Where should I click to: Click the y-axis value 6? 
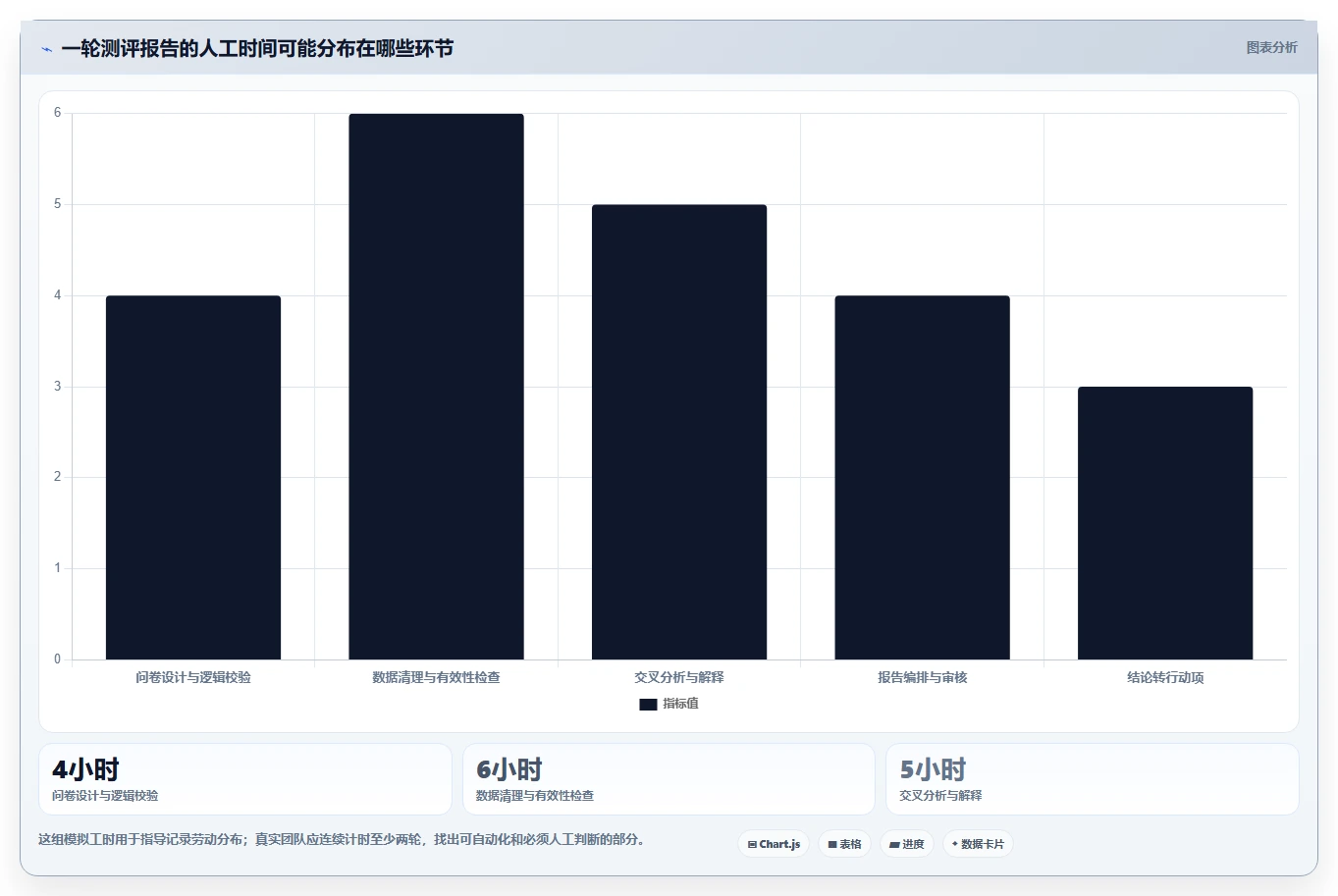(x=57, y=113)
